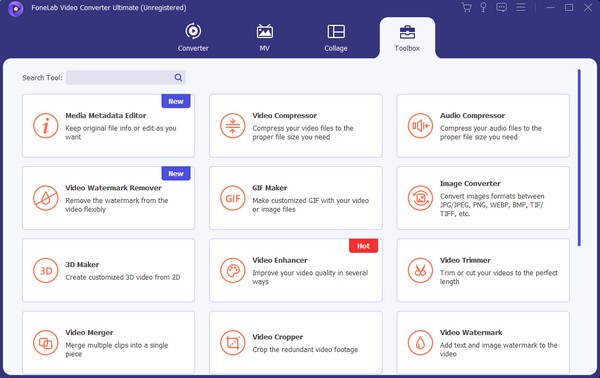600x378 pixels.
Task: Focus the Search Tool input field
Action: 126,78
